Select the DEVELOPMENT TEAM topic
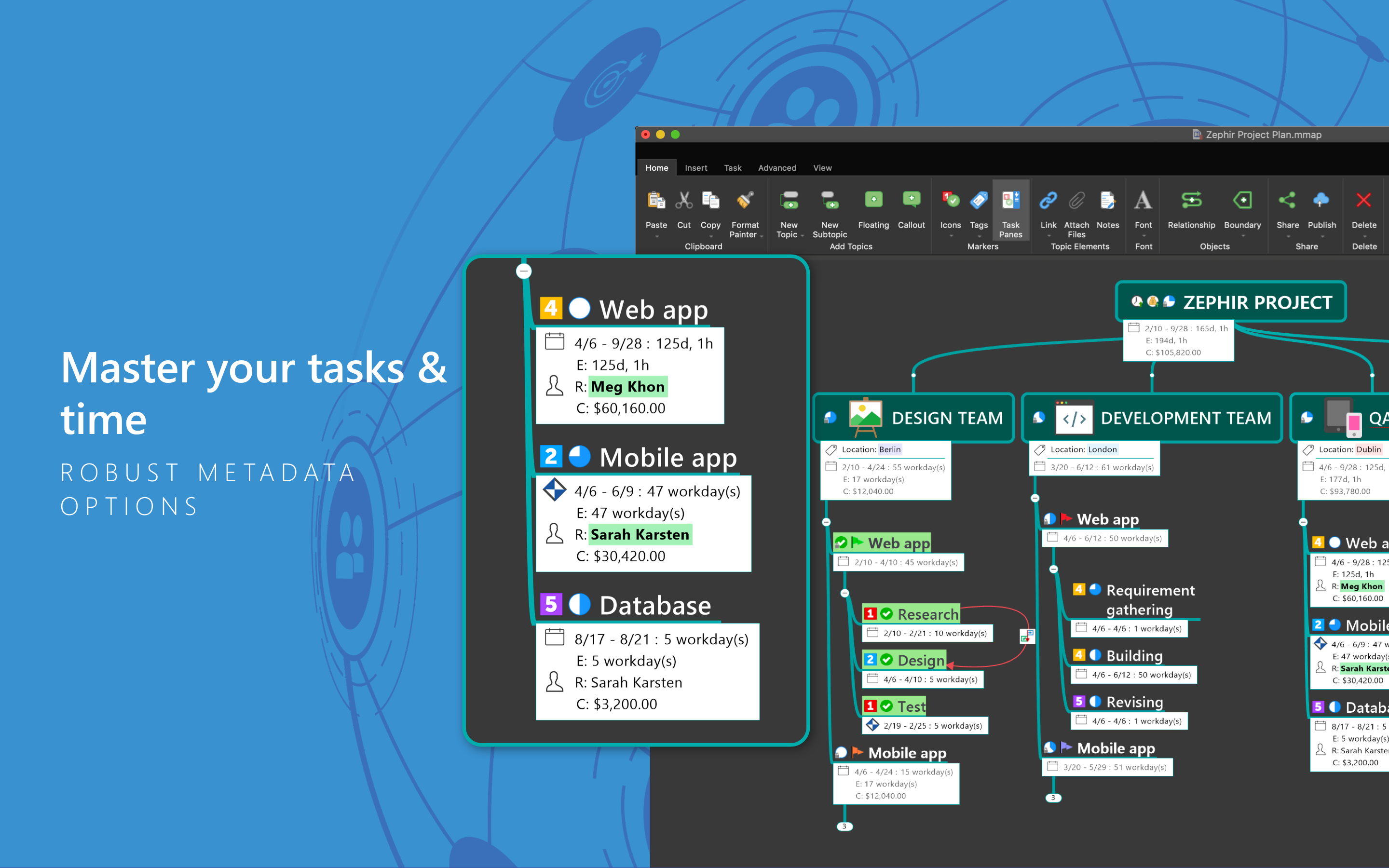This screenshot has height=868, width=1389. tap(1152, 418)
